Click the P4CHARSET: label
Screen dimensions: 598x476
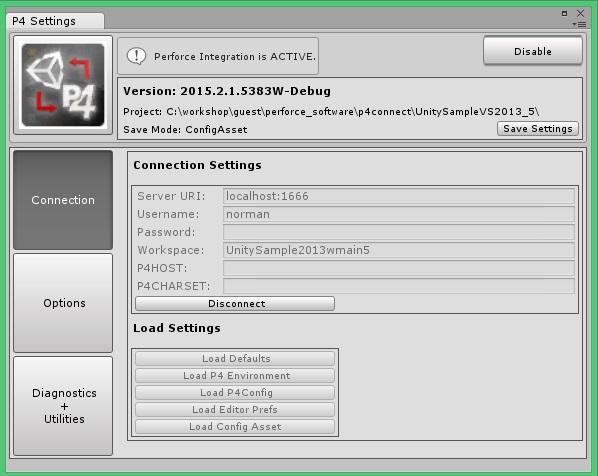tap(174, 286)
